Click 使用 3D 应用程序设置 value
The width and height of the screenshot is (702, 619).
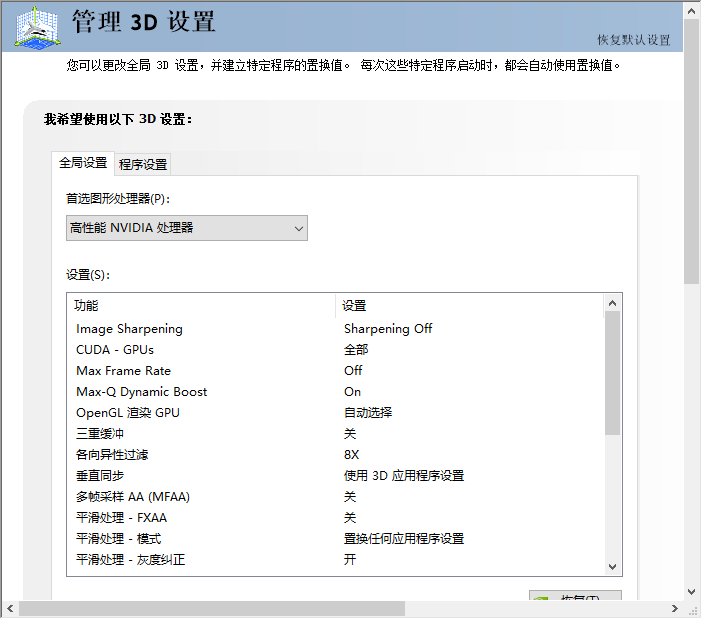[404, 476]
